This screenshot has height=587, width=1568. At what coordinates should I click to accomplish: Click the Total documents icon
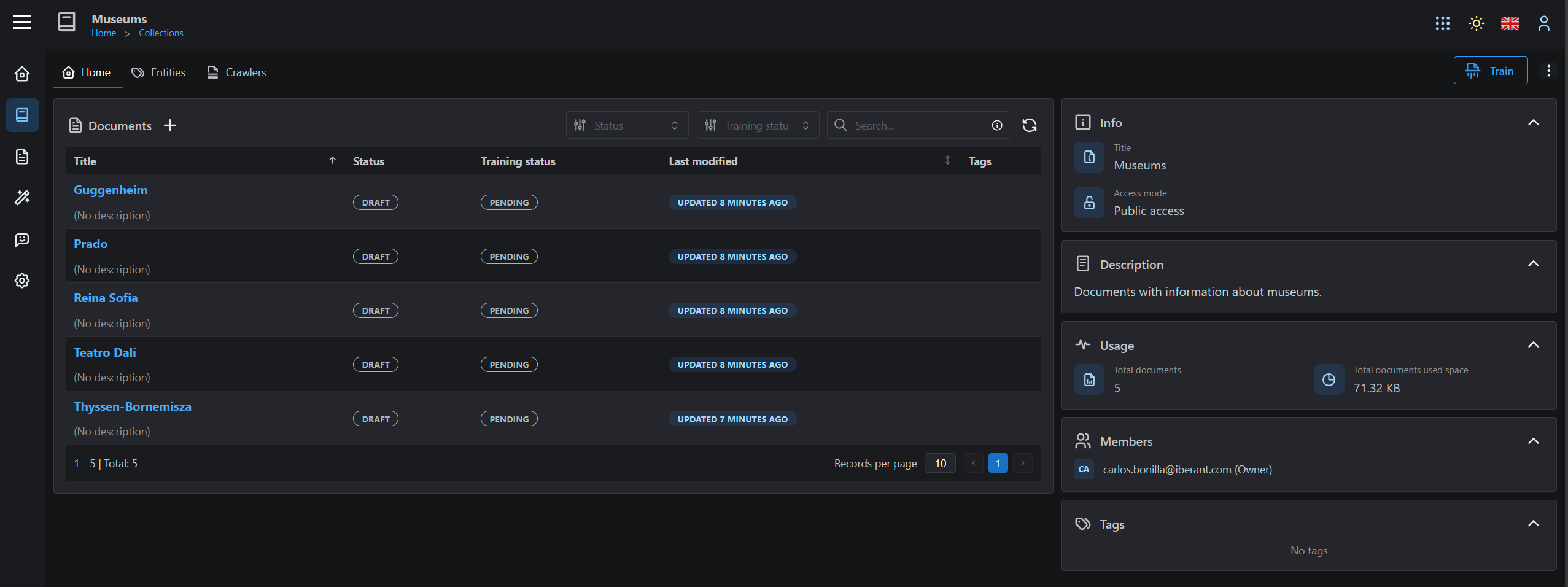[x=1089, y=379]
